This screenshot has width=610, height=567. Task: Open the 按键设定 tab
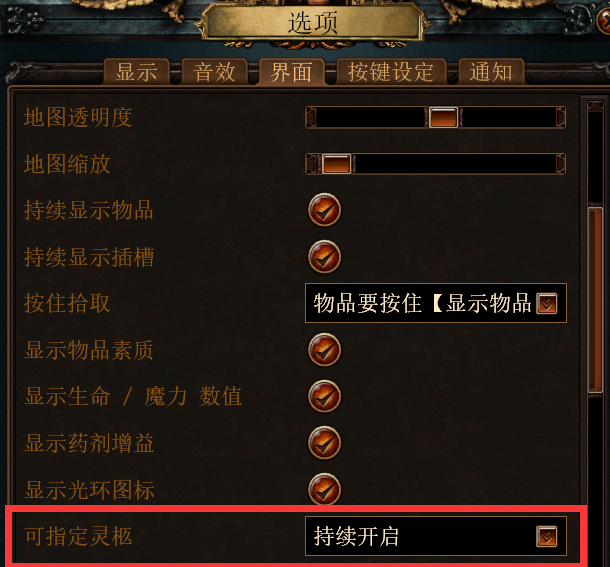pyautogui.click(x=391, y=72)
